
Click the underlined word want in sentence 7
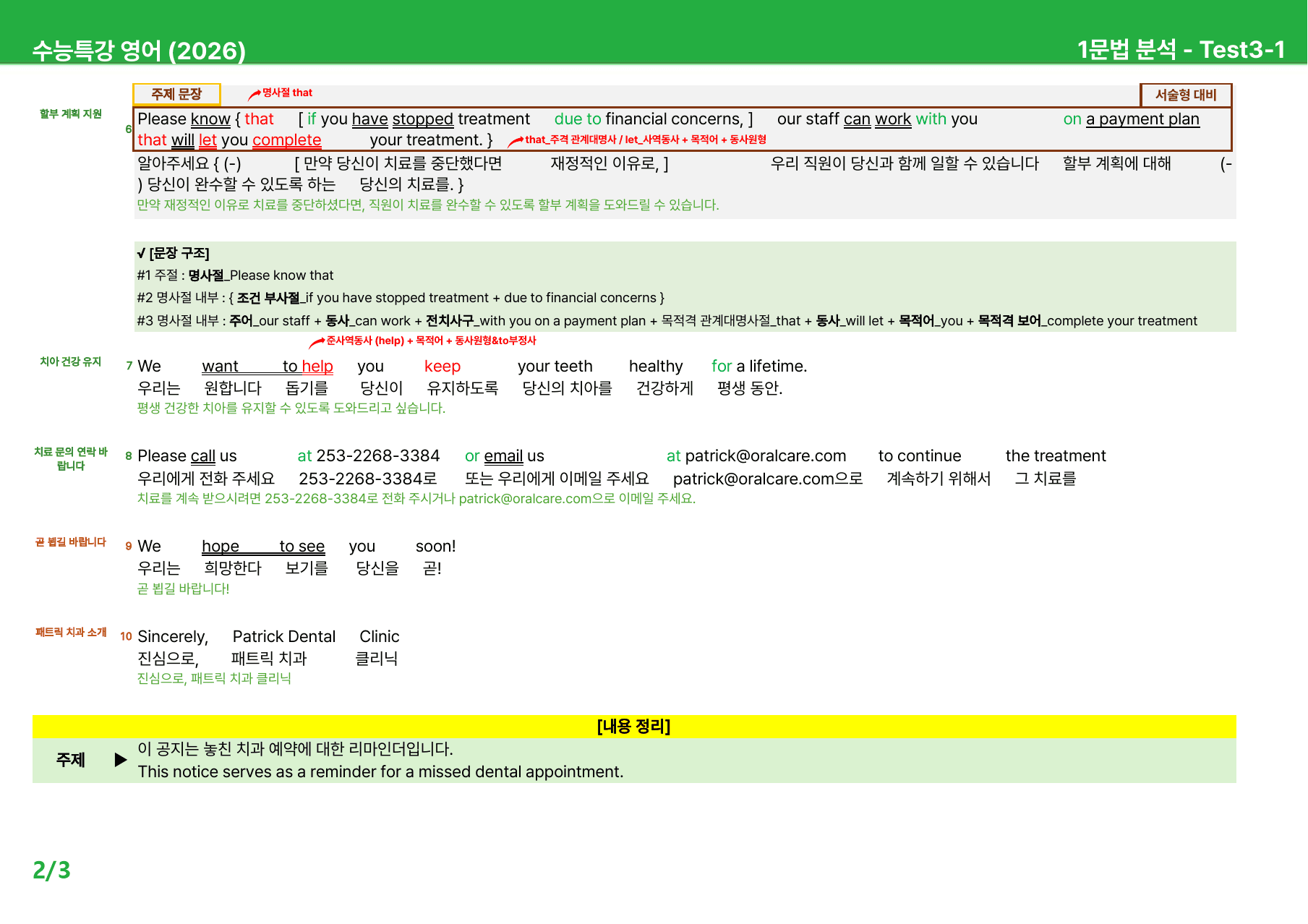click(220, 367)
